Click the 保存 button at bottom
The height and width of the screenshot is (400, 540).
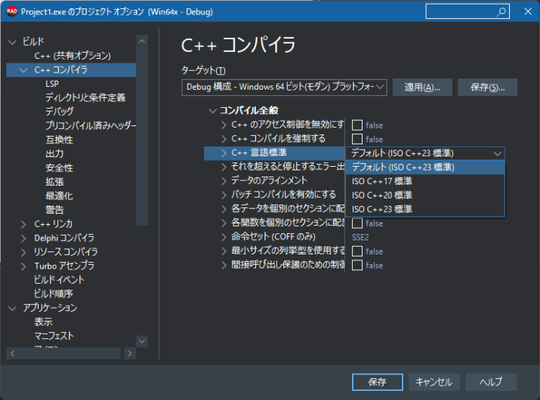[377, 382]
